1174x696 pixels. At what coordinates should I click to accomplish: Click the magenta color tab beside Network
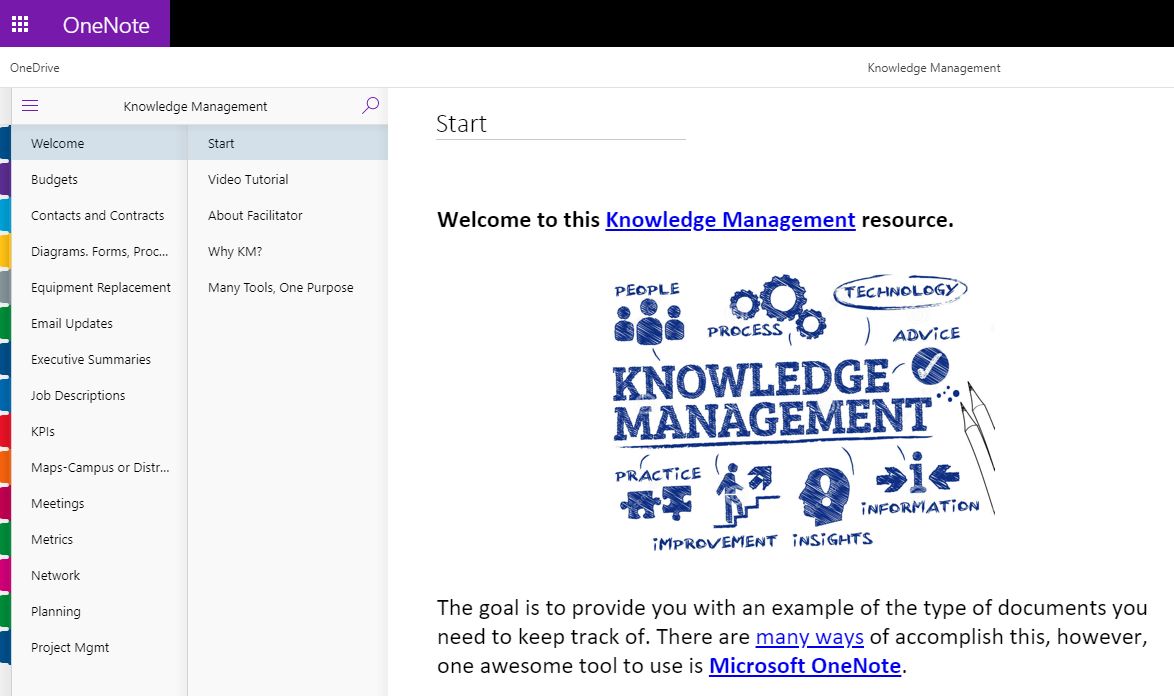coord(5,575)
